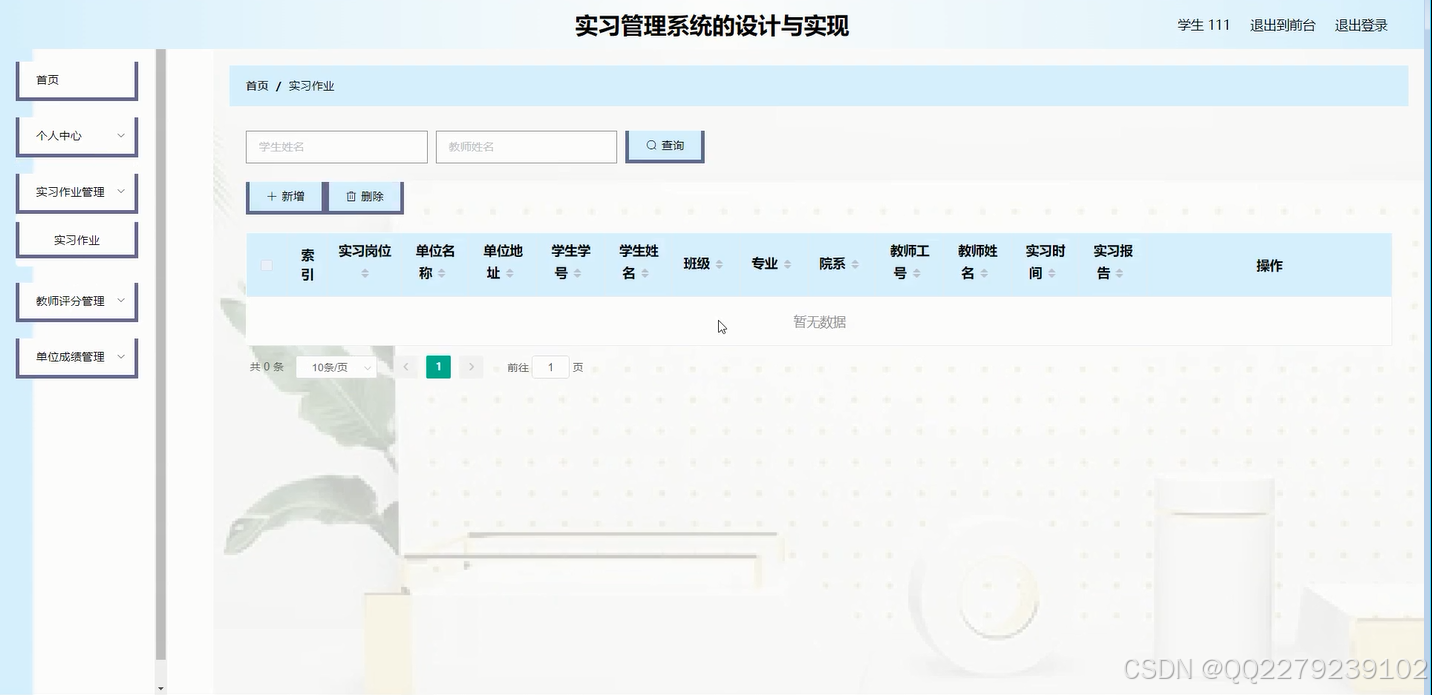Screen dimensions: 1432x695
Task: Click the previous page arrow in pagination
Action: pyautogui.click(x=405, y=367)
